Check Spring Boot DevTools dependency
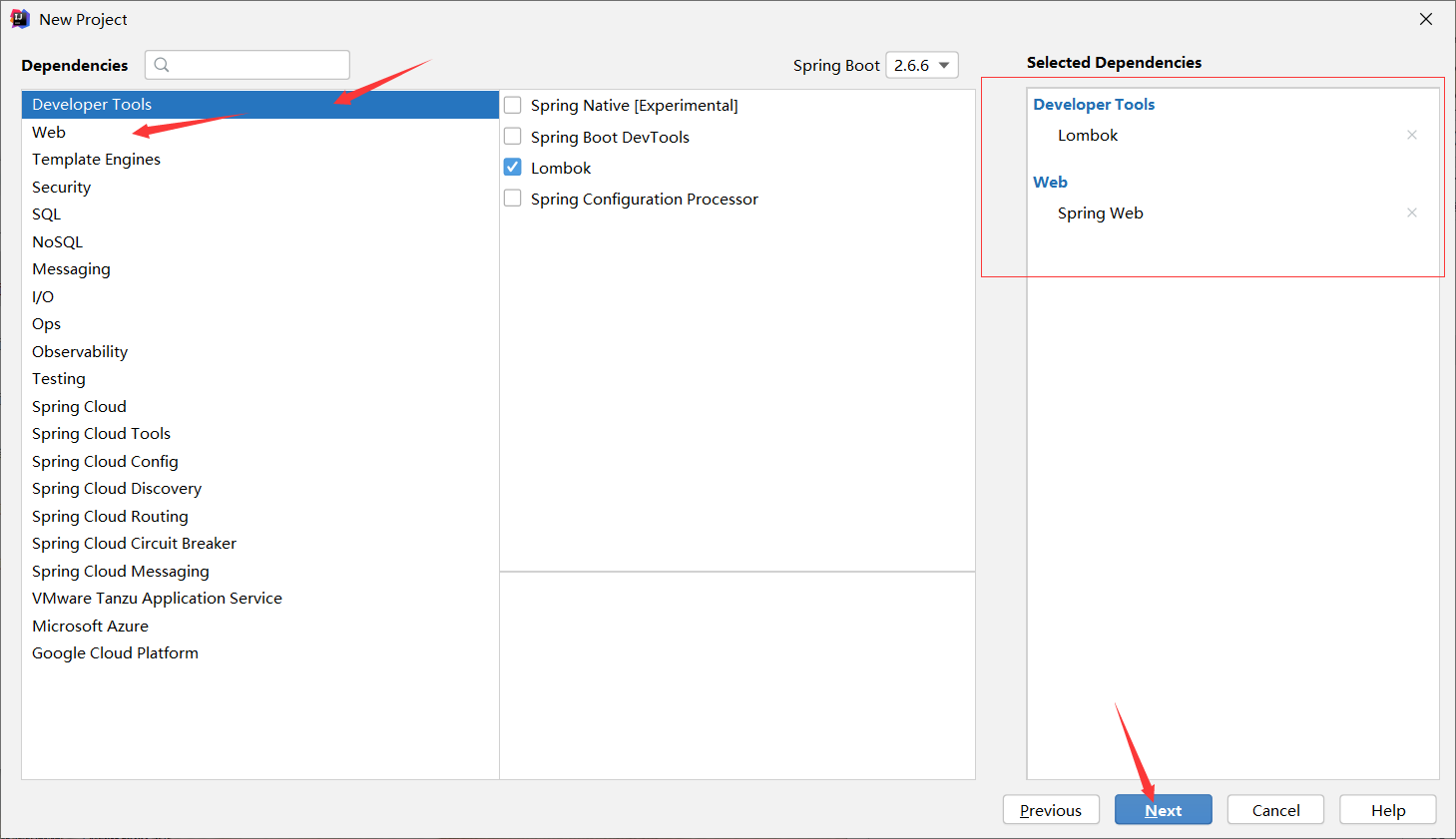This screenshot has height=839, width=1456. (513, 137)
